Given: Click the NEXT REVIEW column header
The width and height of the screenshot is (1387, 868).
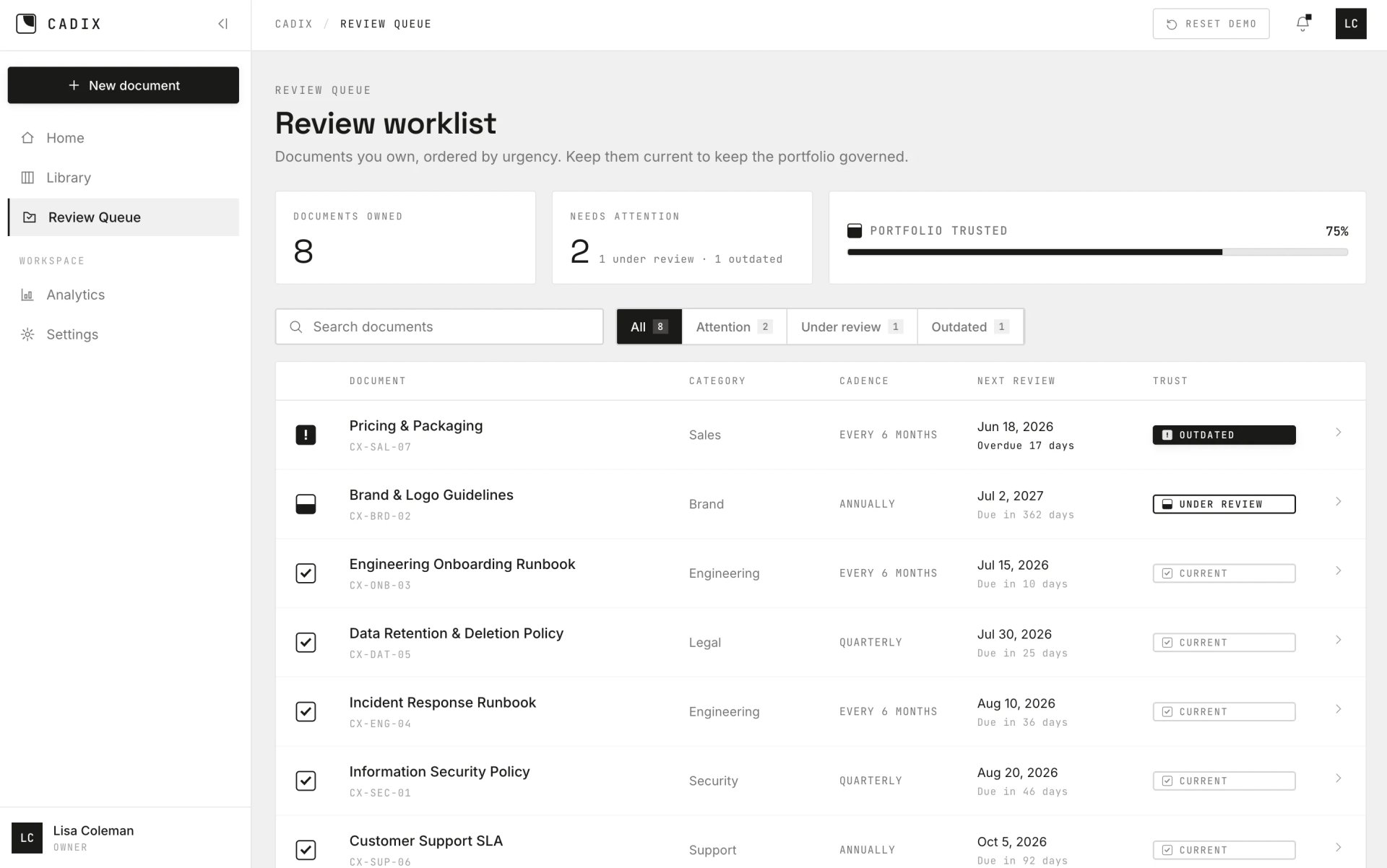Looking at the screenshot, I should (1016, 381).
